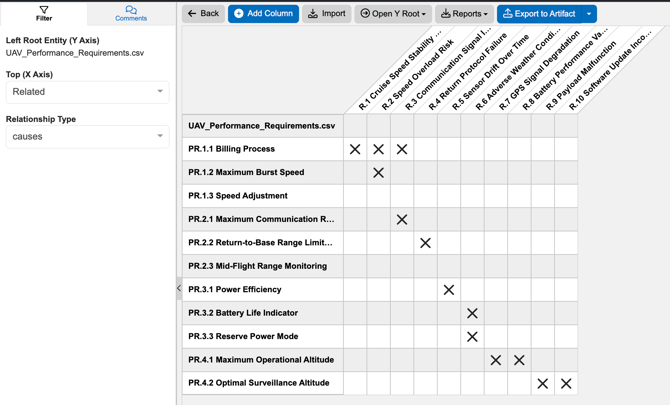This screenshot has height=405, width=670.
Task: Select row PR.3.3 Reserve Power Mode
Action: [x=263, y=337]
